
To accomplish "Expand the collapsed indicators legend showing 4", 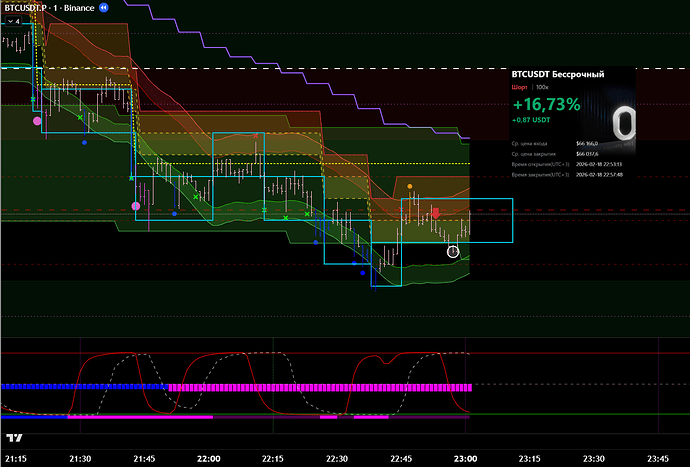I will [12, 20].
